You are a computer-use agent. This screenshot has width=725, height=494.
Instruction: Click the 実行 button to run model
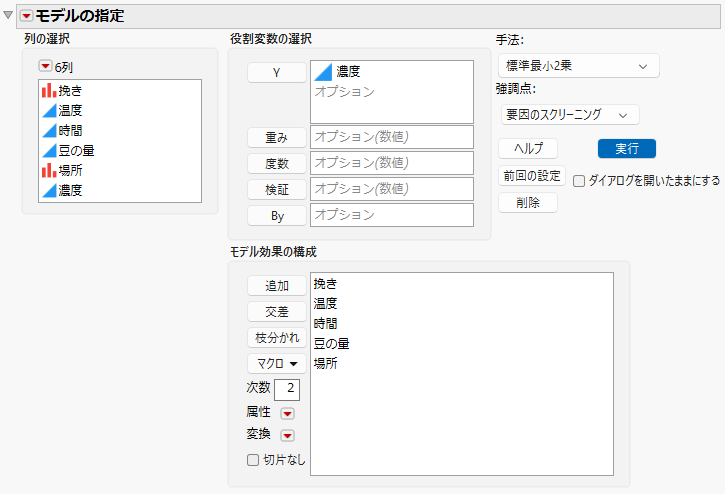click(x=627, y=148)
